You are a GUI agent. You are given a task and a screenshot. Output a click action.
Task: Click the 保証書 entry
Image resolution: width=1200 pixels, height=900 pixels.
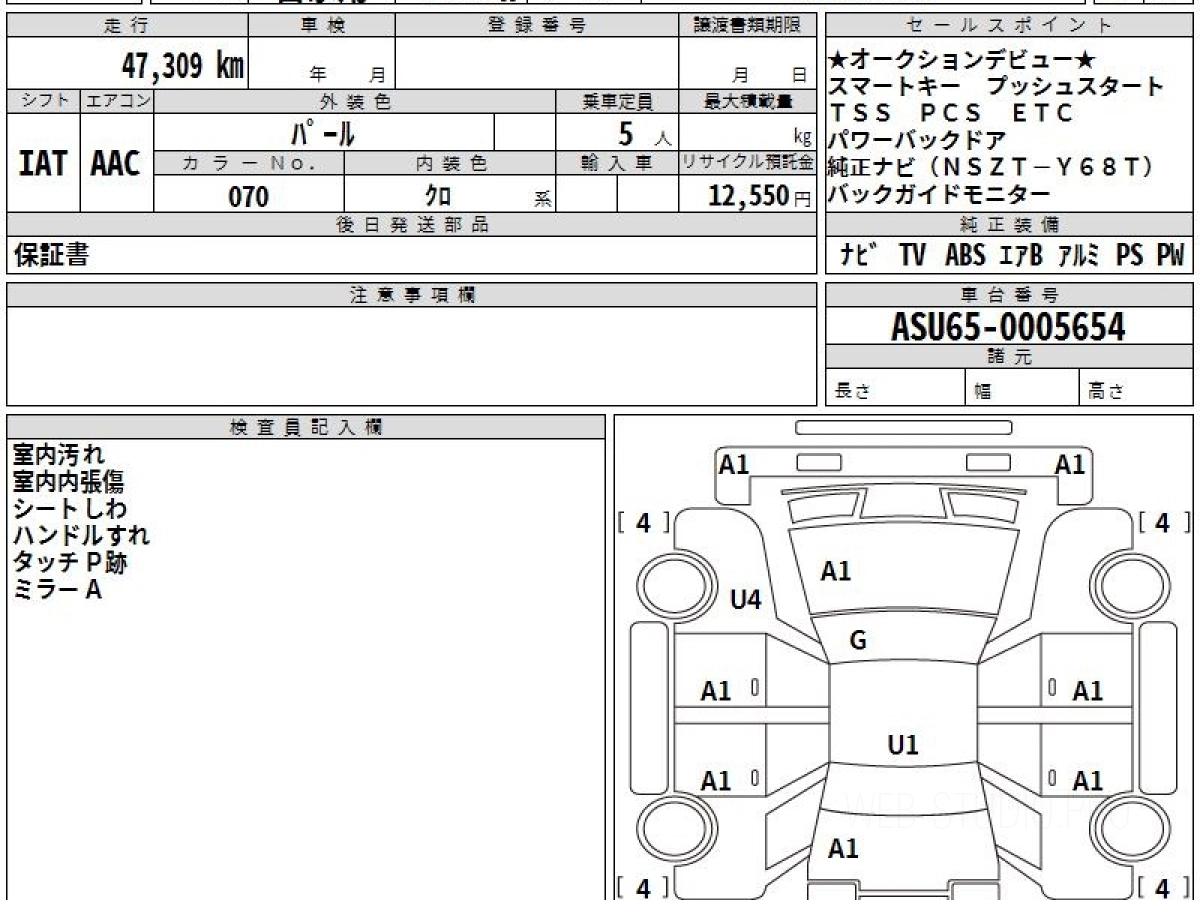[51, 256]
